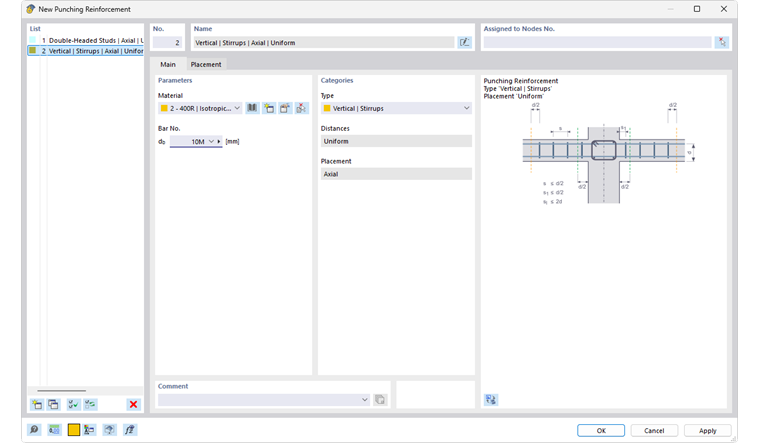Click the yellow color square at bottom
The height and width of the screenshot is (443, 760).
pyautogui.click(x=74, y=430)
